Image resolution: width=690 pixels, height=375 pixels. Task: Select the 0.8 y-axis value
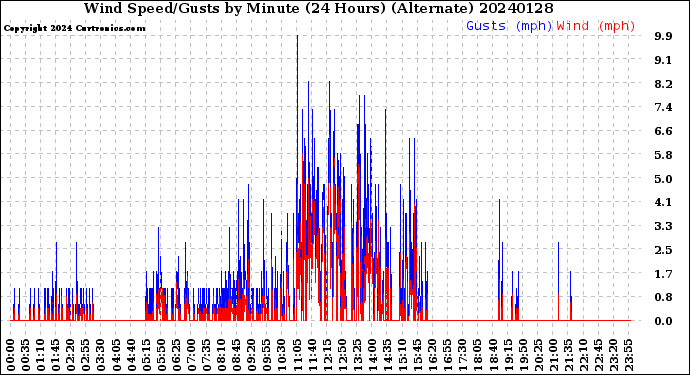663,297
